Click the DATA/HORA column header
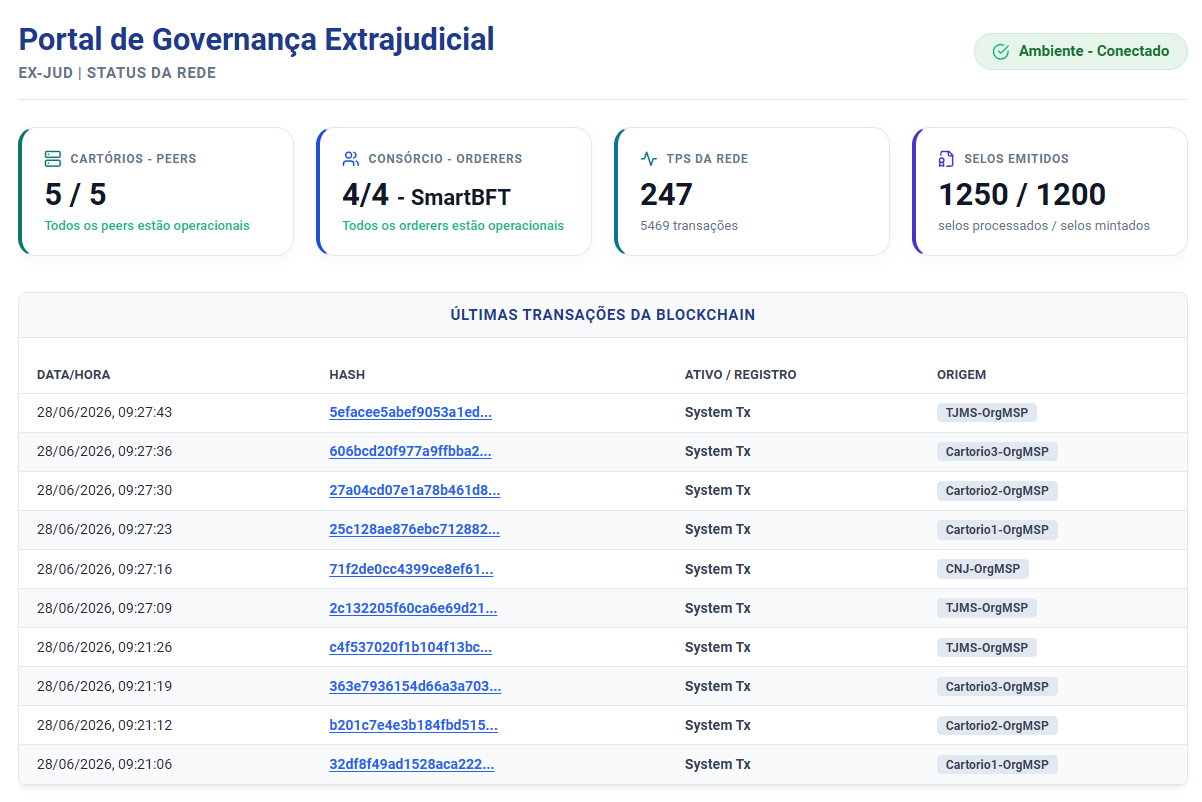This screenshot has width=1202, height=802. point(74,375)
